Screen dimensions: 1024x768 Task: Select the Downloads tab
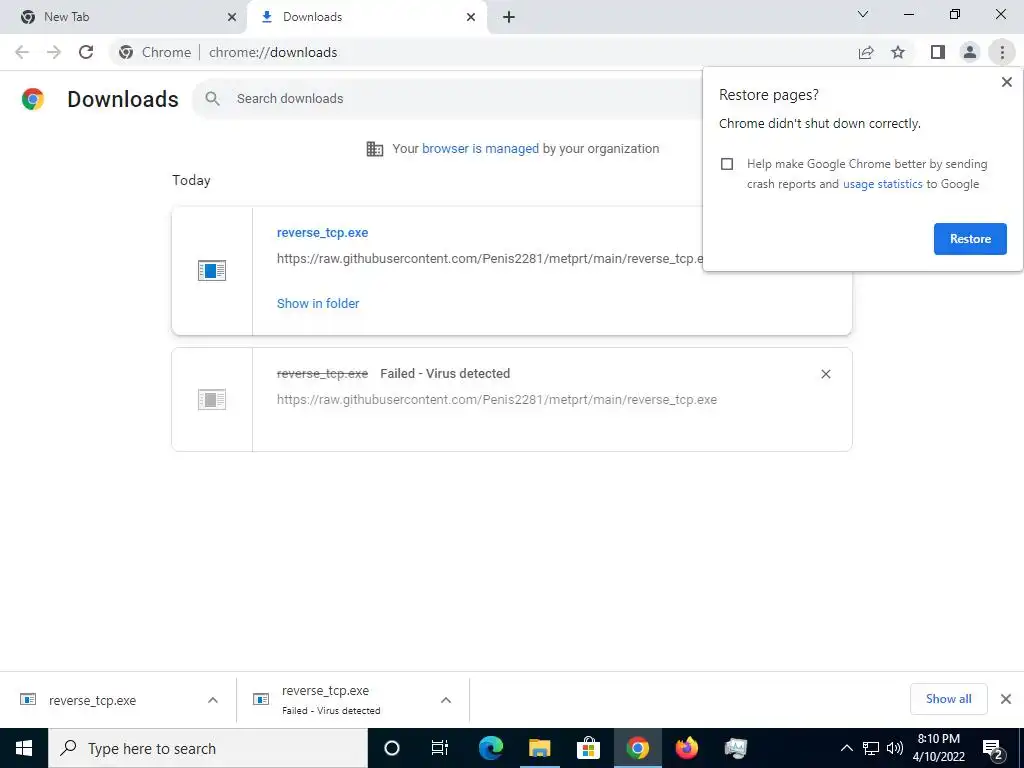[x=367, y=17]
